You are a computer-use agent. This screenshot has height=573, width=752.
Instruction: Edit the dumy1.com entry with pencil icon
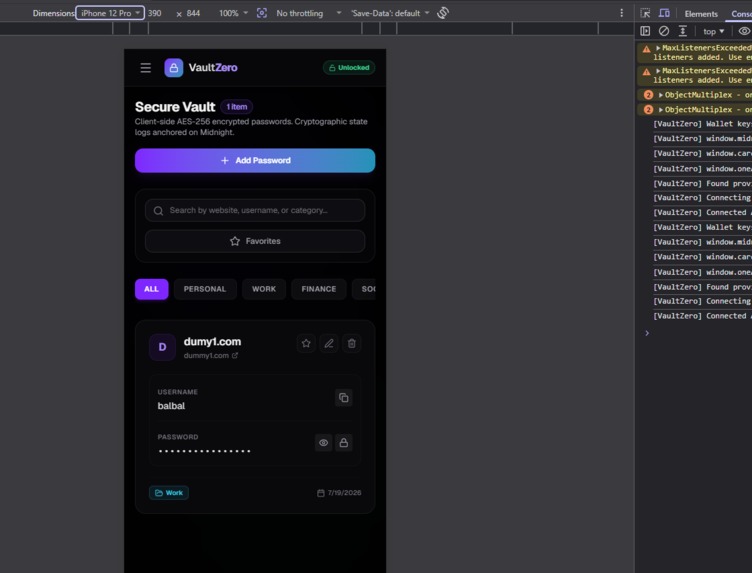click(329, 343)
